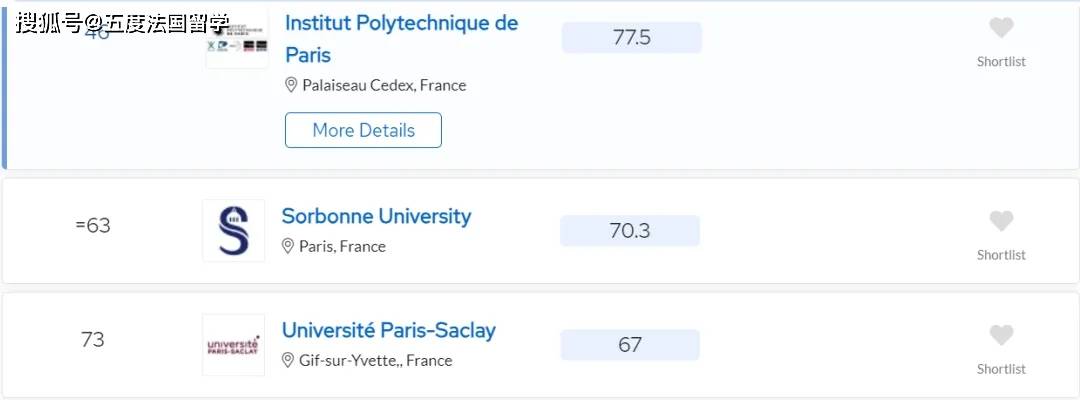The width and height of the screenshot is (1080, 400).
Task: Click the location pin beside Gif-sur-Yvette
Action: click(288, 360)
